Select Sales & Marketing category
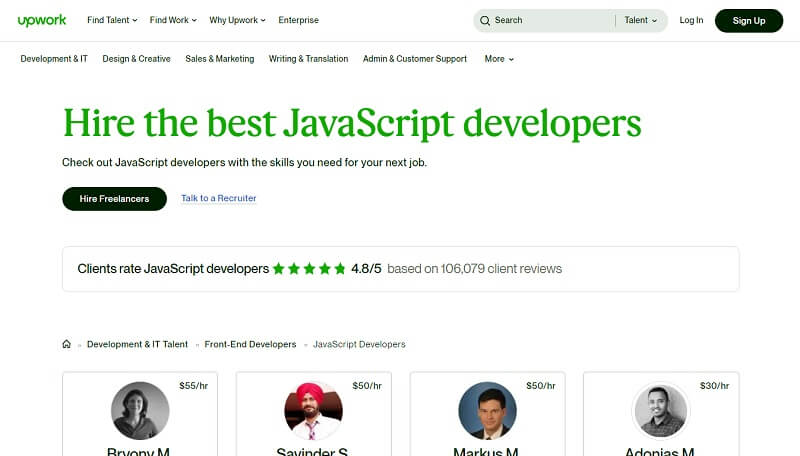 (219, 59)
